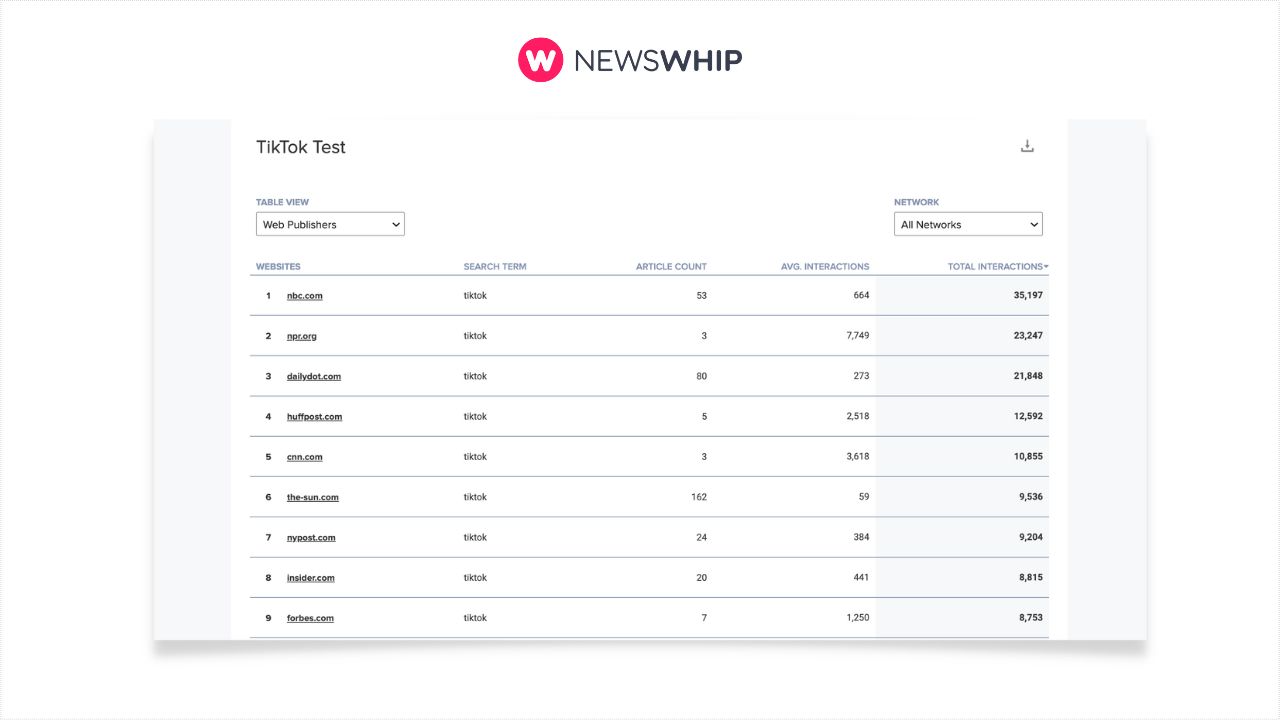Select the 21,848 total interactions value
The height and width of the screenshot is (720, 1280).
pos(1028,376)
